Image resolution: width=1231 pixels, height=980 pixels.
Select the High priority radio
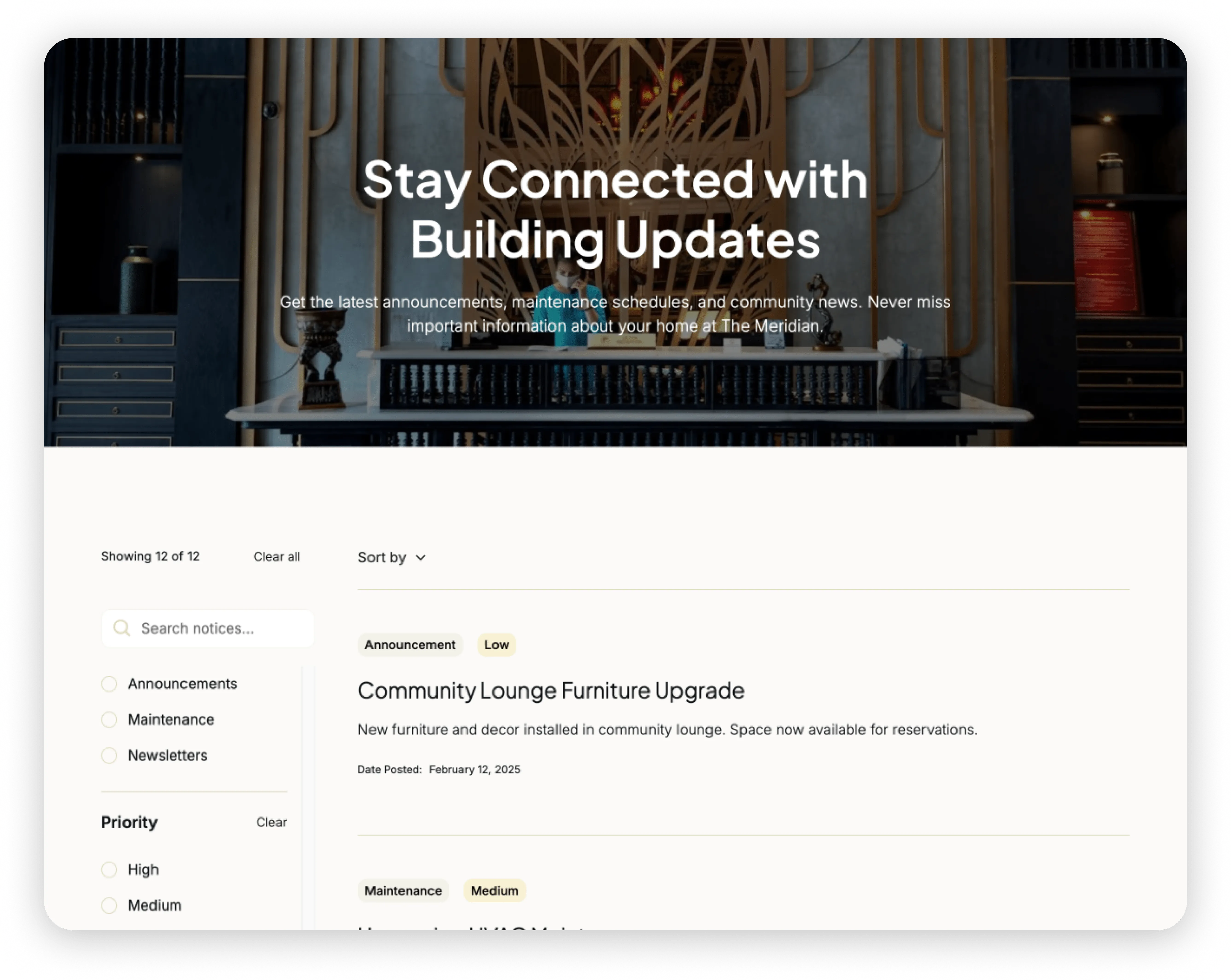coord(109,870)
